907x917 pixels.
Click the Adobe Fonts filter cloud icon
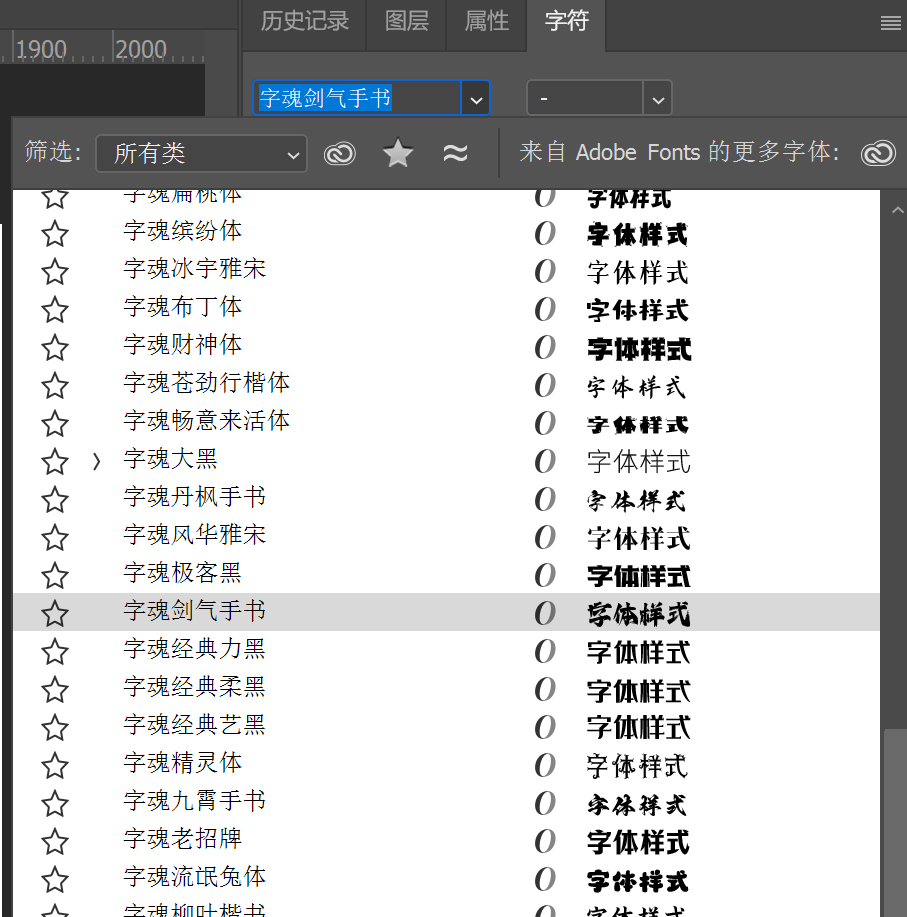(x=340, y=153)
